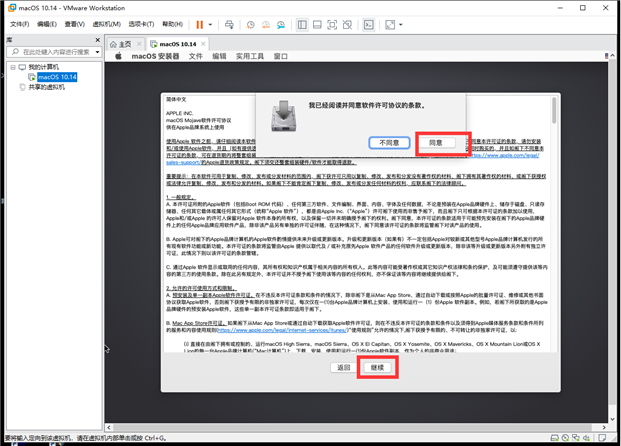Click the sound card status icon

[586, 438]
